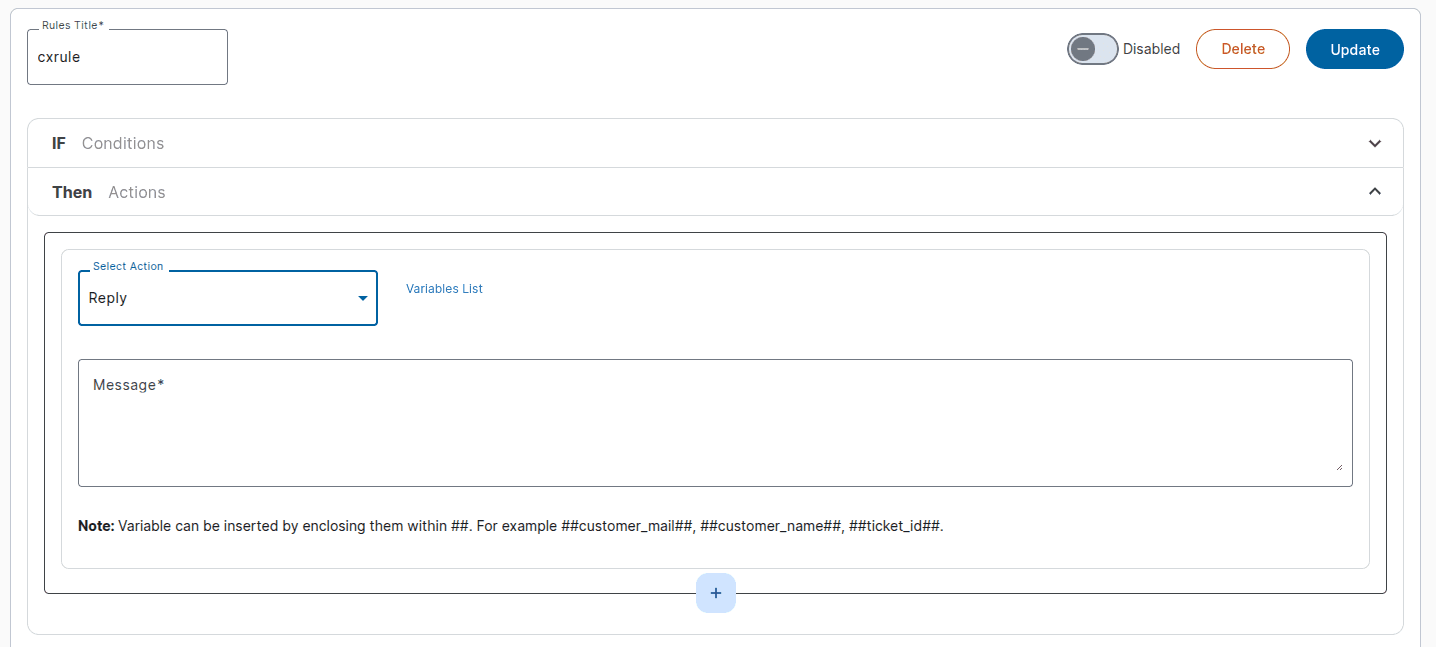Toggle the Disabled rule switch
This screenshot has height=647, width=1436.
click(x=1092, y=49)
